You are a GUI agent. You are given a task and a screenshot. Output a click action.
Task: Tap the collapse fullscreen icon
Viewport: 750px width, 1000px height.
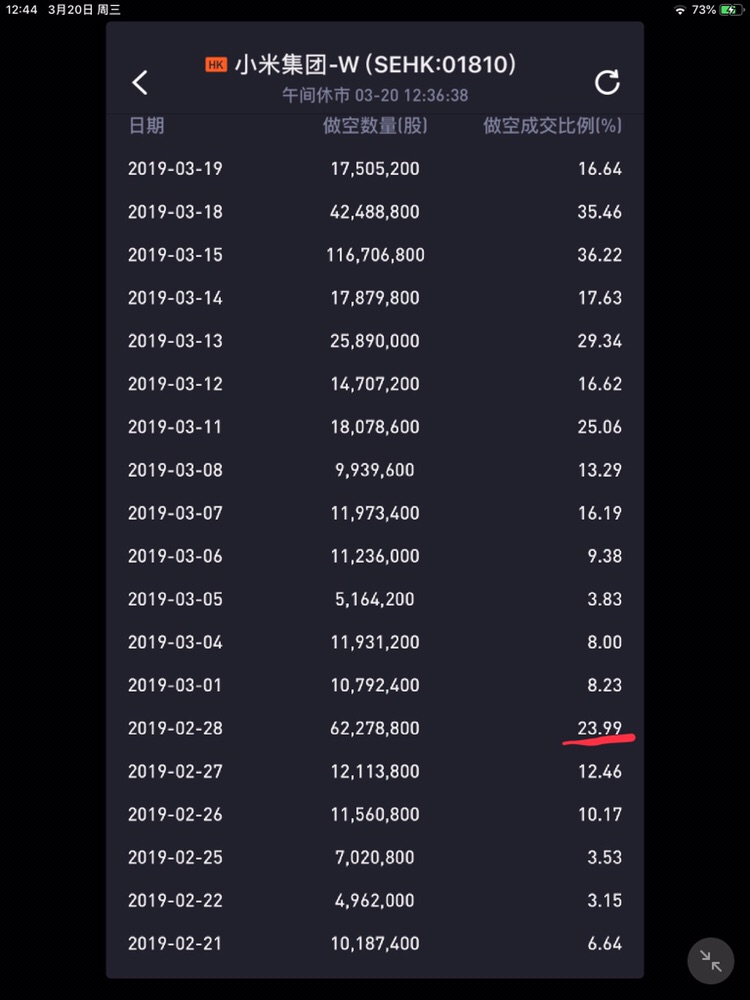click(x=711, y=962)
